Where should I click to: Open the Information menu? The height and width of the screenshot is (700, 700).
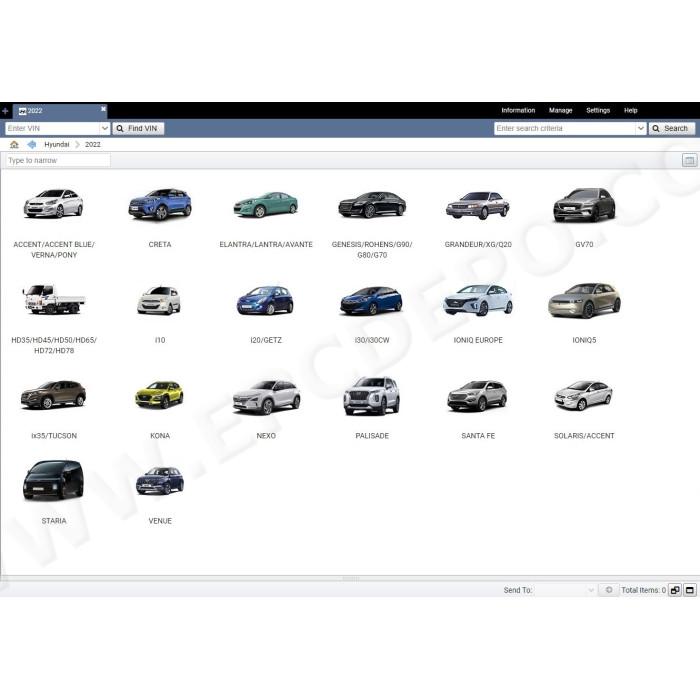(x=518, y=110)
